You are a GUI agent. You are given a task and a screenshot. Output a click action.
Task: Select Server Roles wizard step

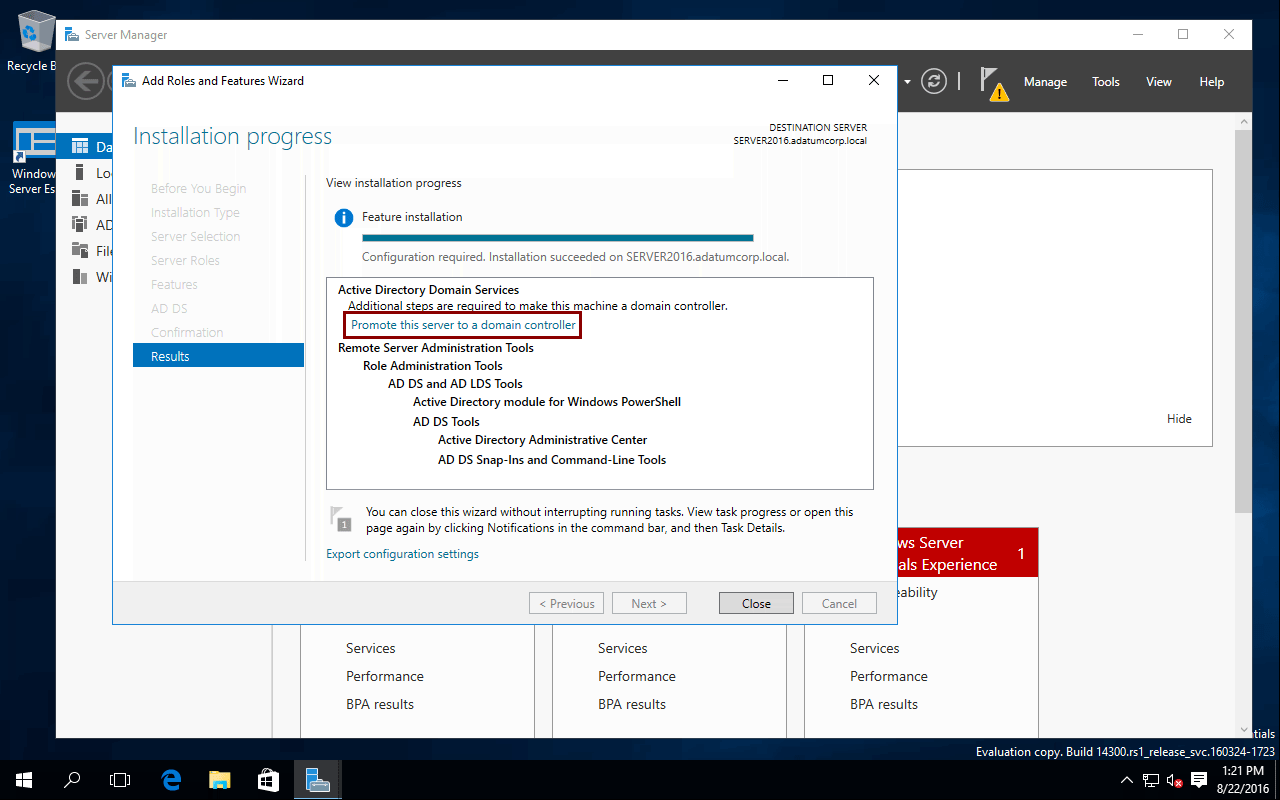[x=185, y=260]
